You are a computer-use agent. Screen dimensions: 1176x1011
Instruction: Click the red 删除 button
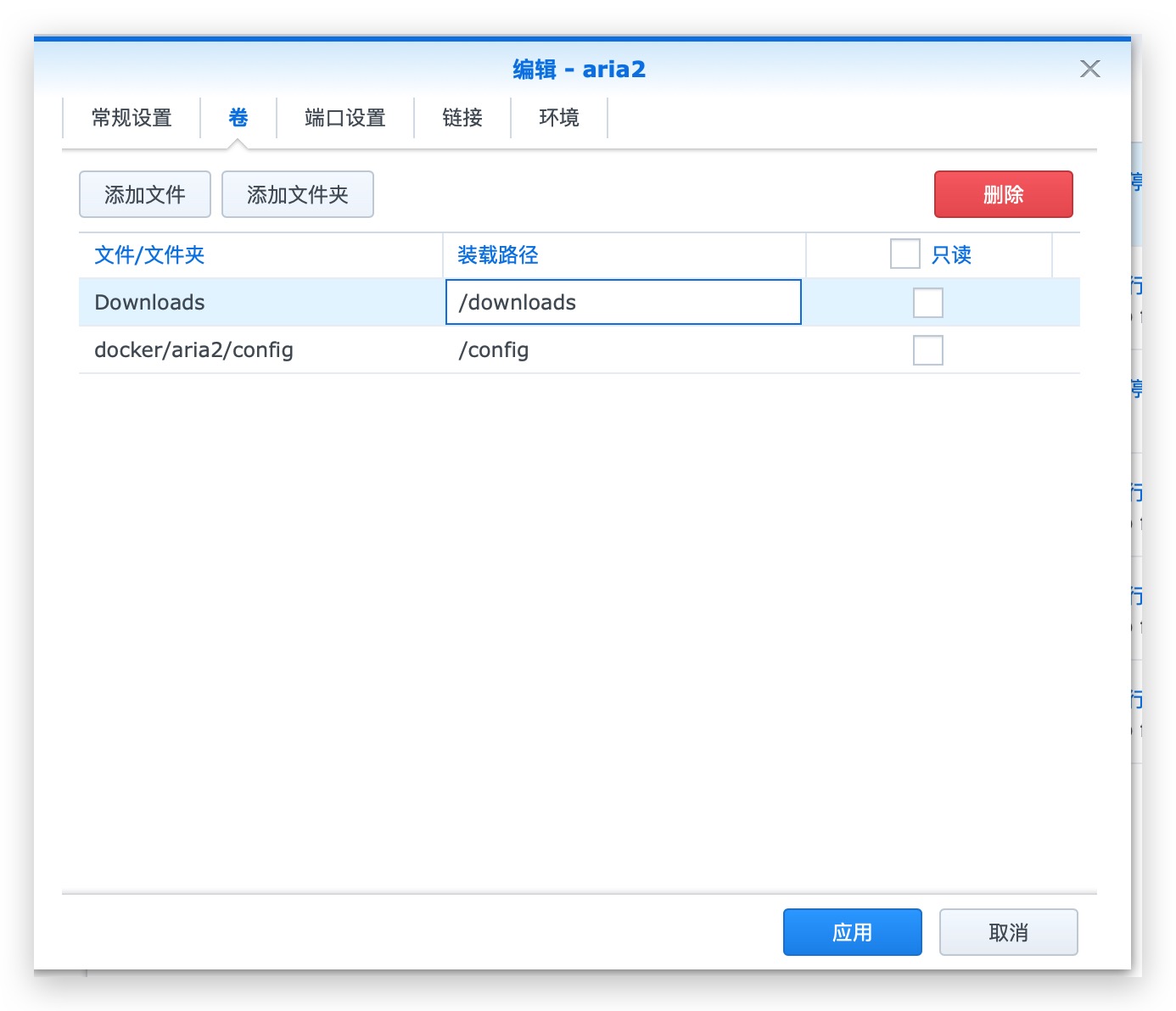click(x=1004, y=194)
